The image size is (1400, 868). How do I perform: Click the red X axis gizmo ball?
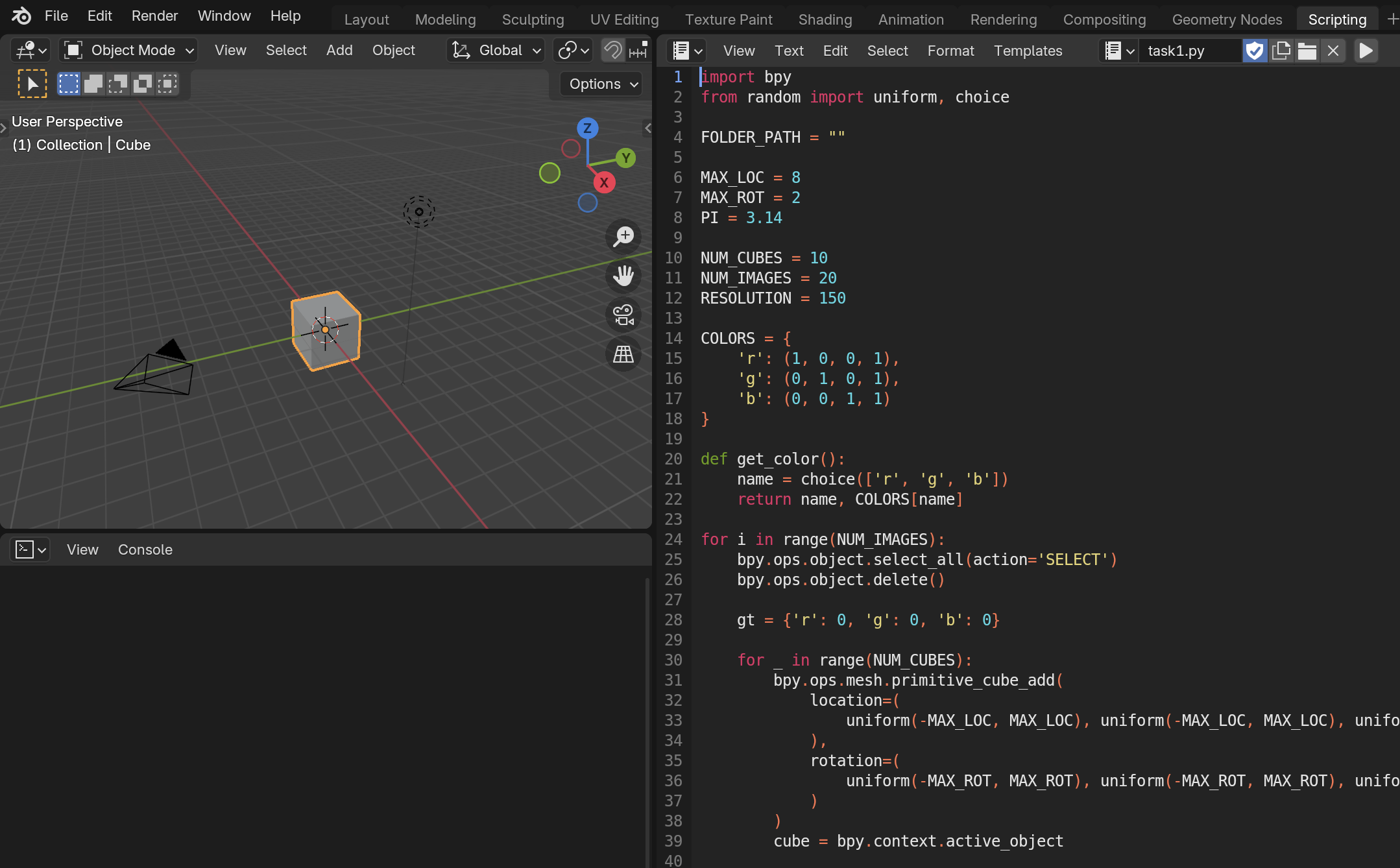(604, 182)
